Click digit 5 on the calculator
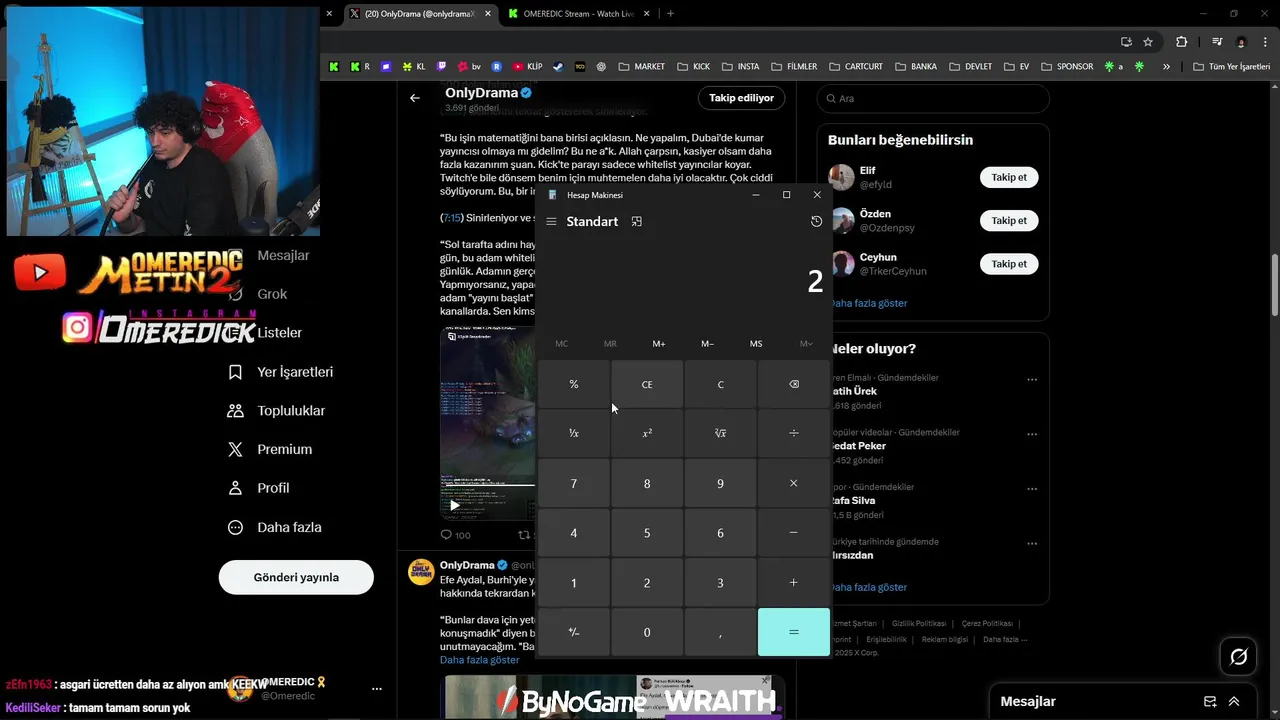Viewport: 1280px width, 720px height. click(x=647, y=533)
